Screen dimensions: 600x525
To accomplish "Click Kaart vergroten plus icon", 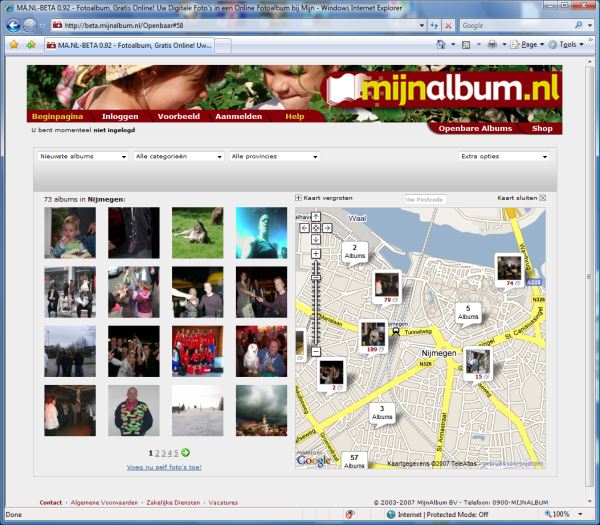I will click(298, 198).
